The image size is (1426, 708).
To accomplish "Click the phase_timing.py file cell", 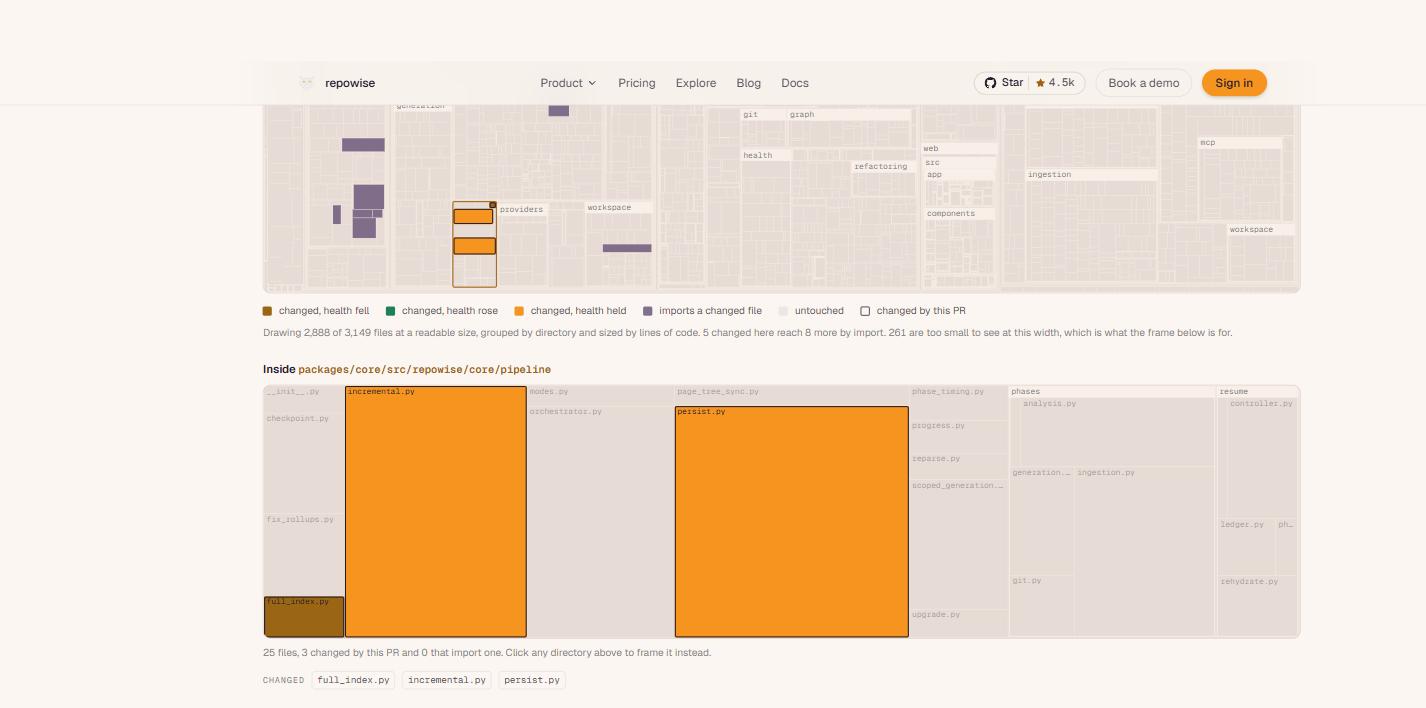I will tap(958, 403).
